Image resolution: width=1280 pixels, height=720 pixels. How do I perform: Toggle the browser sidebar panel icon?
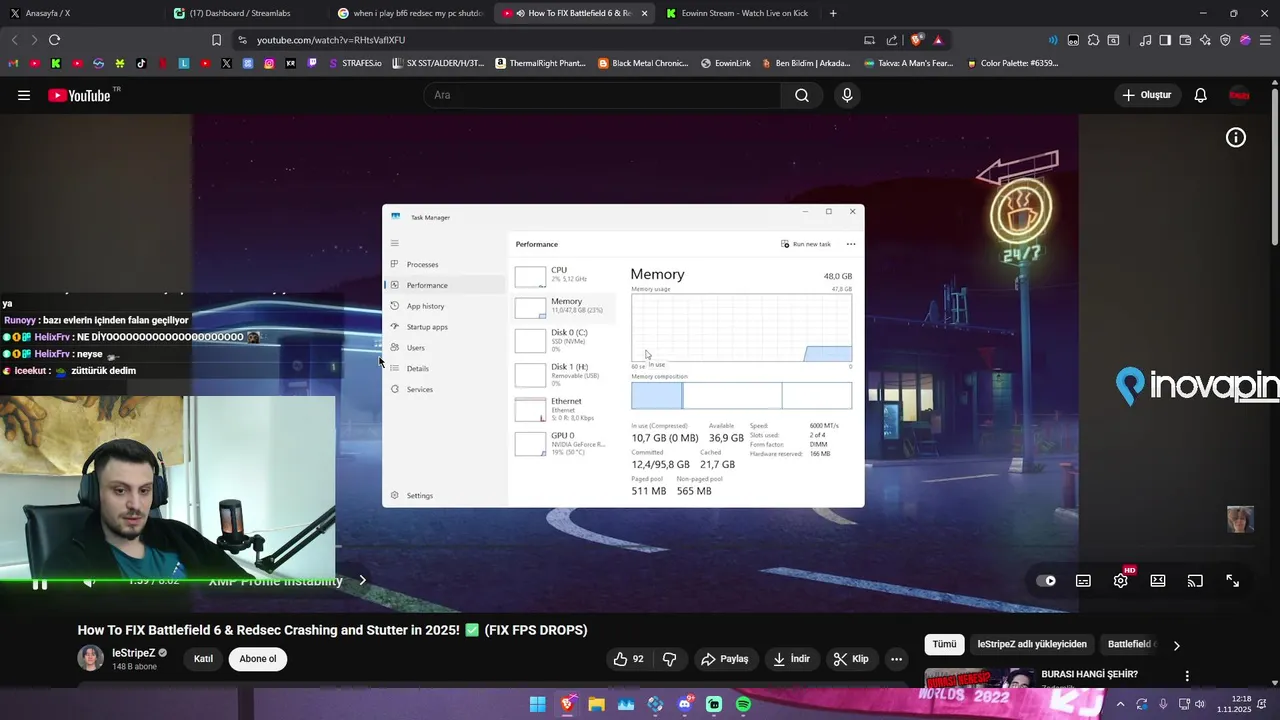click(x=1165, y=40)
